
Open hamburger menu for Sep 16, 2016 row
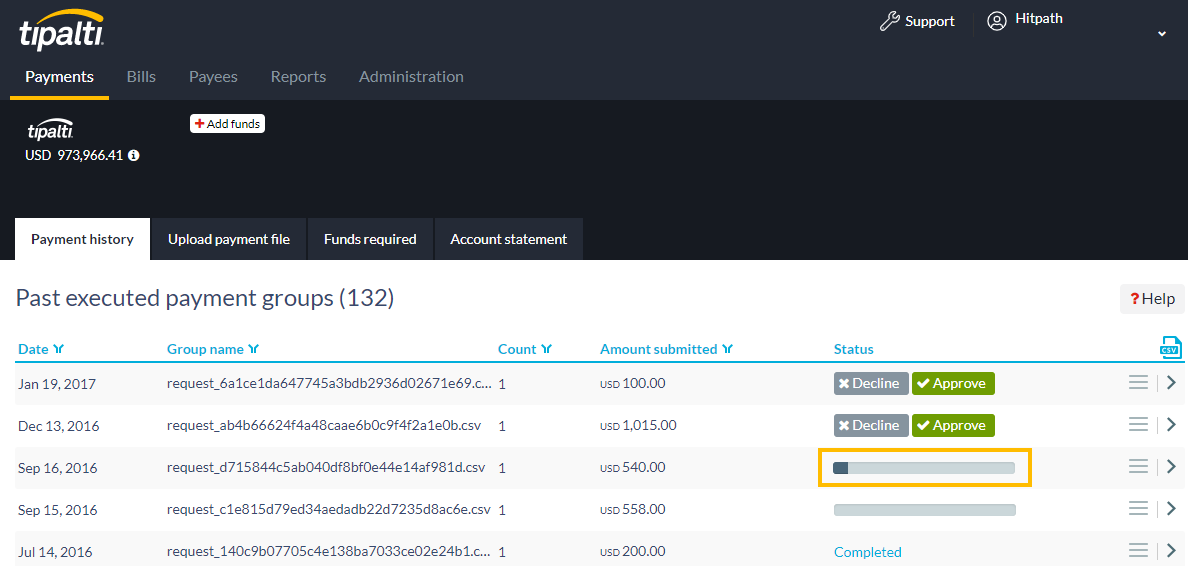click(x=1138, y=467)
